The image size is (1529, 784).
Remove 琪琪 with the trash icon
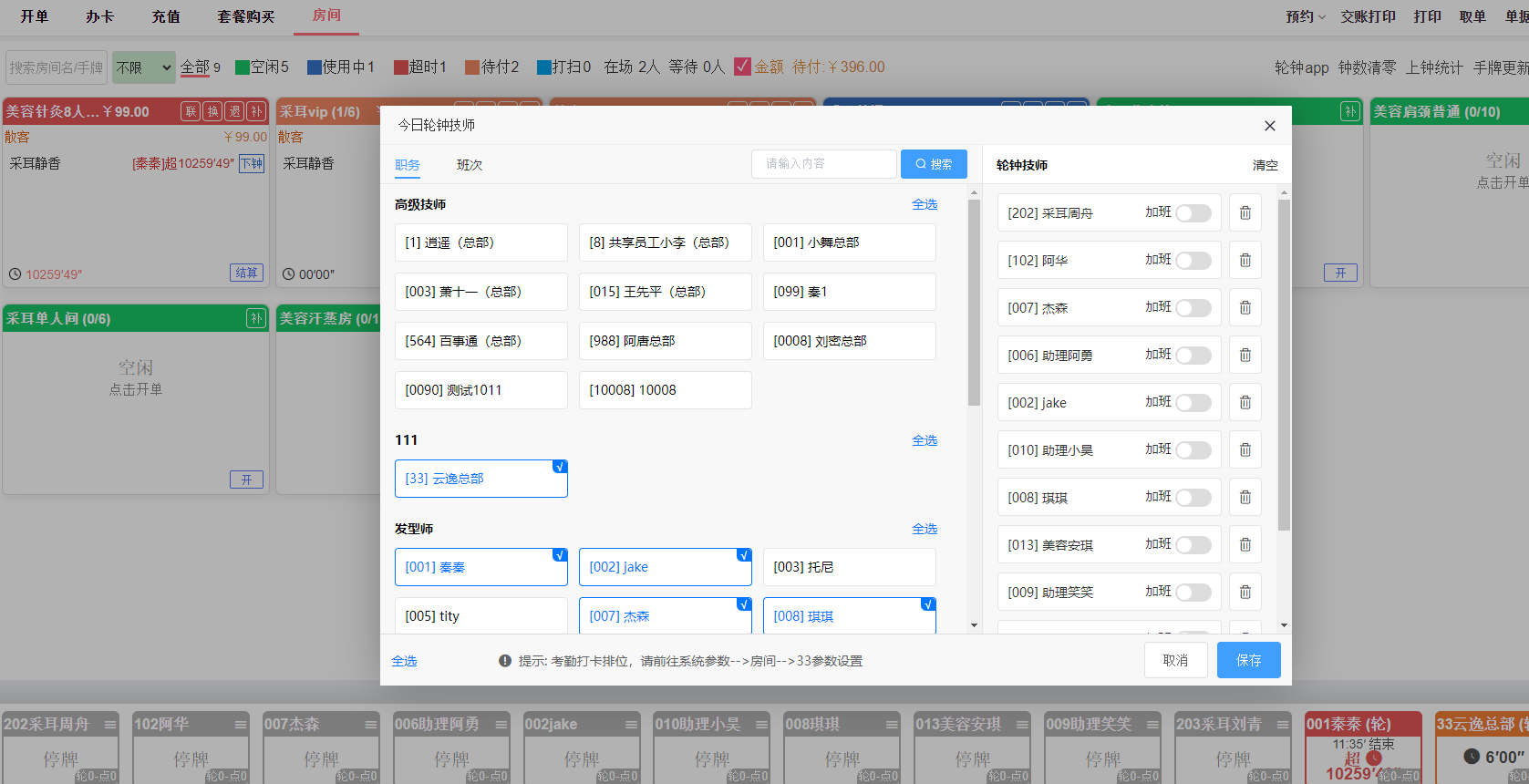coord(1245,498)
